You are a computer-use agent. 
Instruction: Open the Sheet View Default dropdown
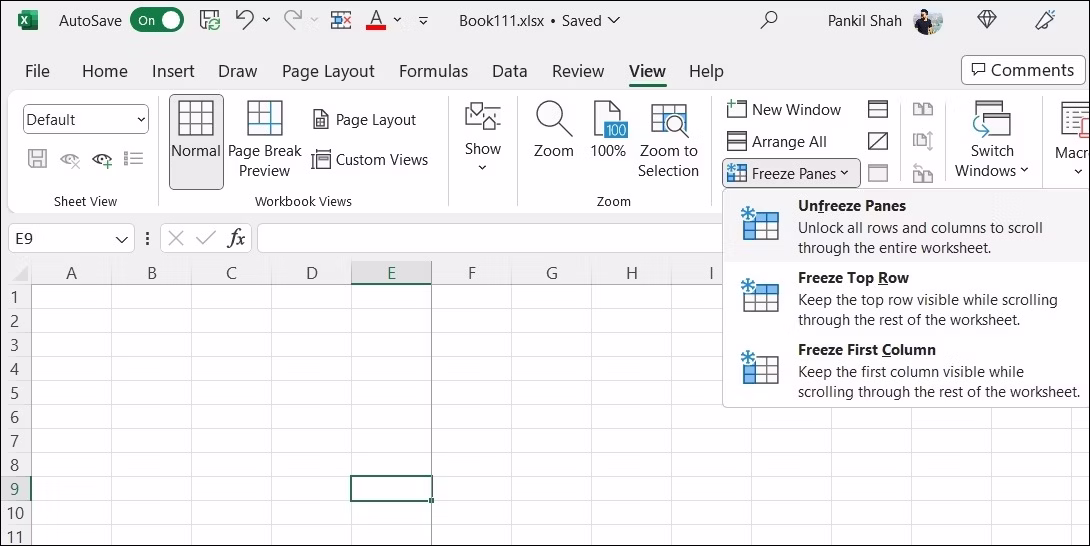point(86,119)
